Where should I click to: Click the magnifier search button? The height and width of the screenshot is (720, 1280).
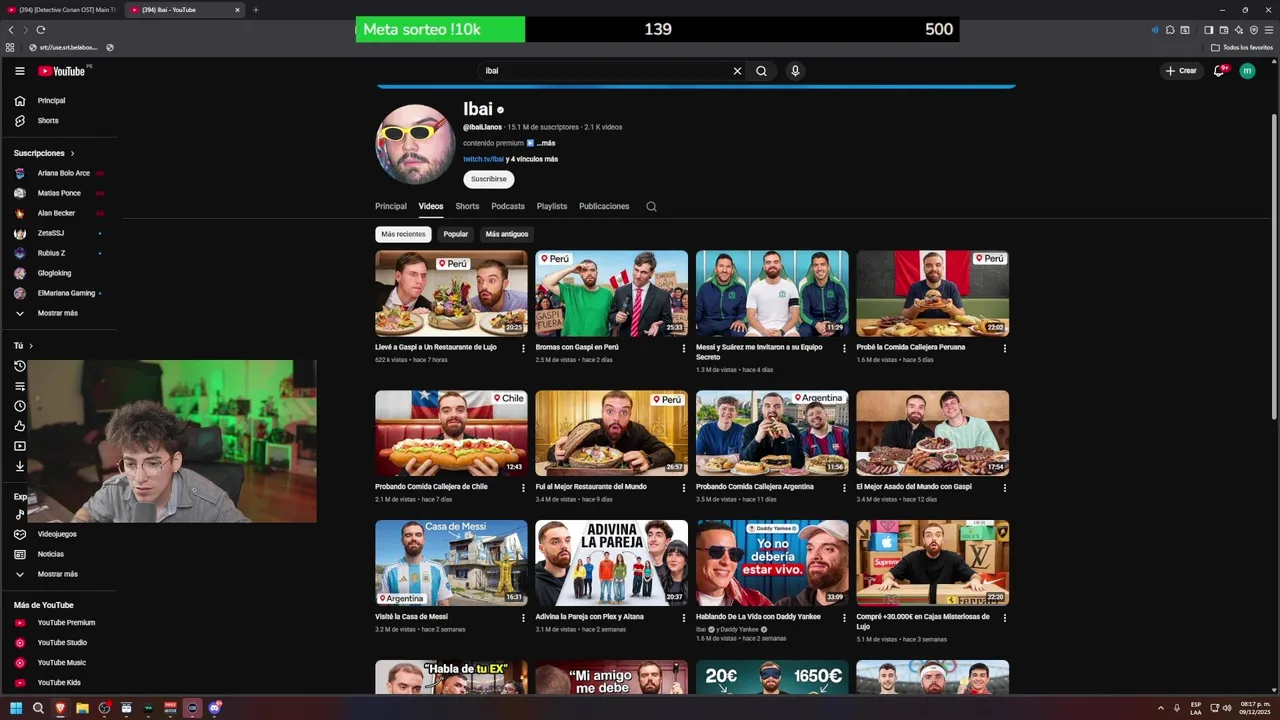coord(761,71)
